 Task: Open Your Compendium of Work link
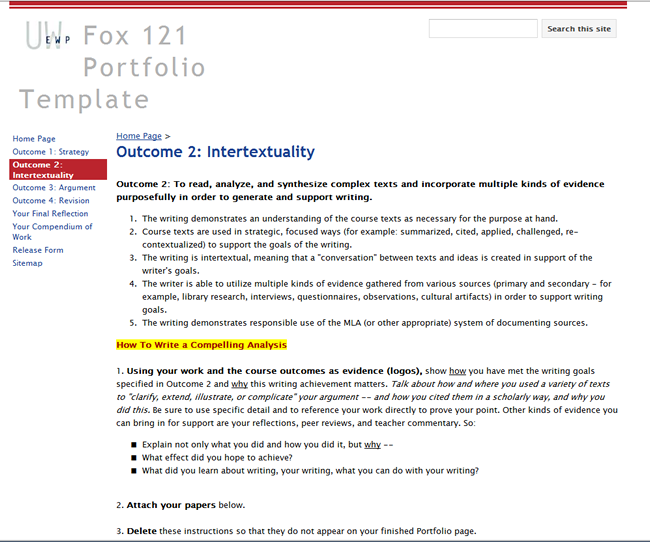click(x=52, y=231)
